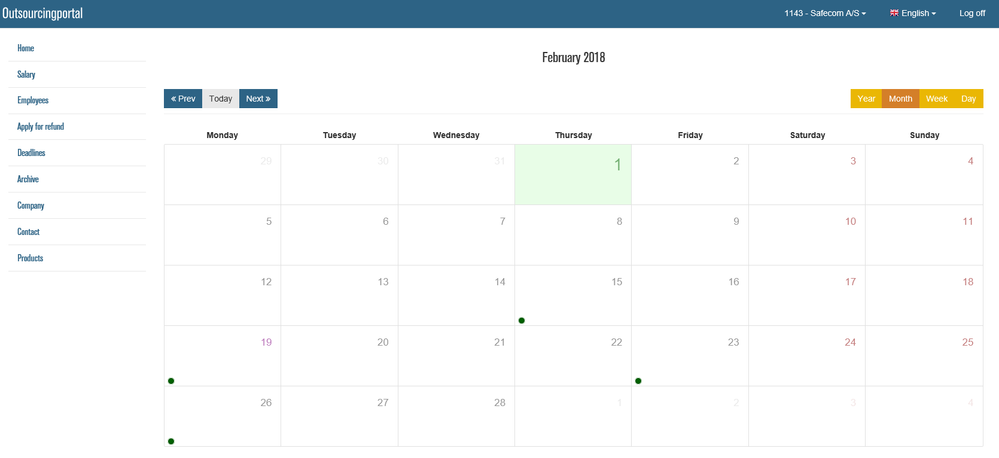This screenshot has height=458, width=999.
Task: Switch to Week view
Action: coord(937,99)
